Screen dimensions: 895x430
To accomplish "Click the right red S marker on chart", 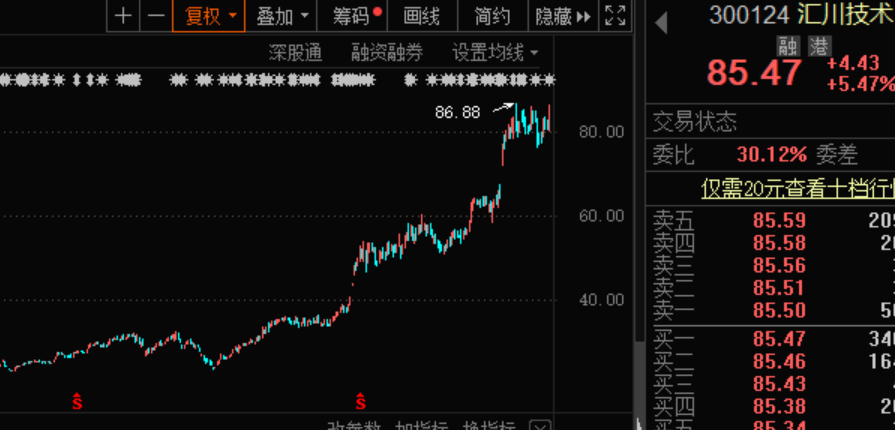I will point(360,402).
